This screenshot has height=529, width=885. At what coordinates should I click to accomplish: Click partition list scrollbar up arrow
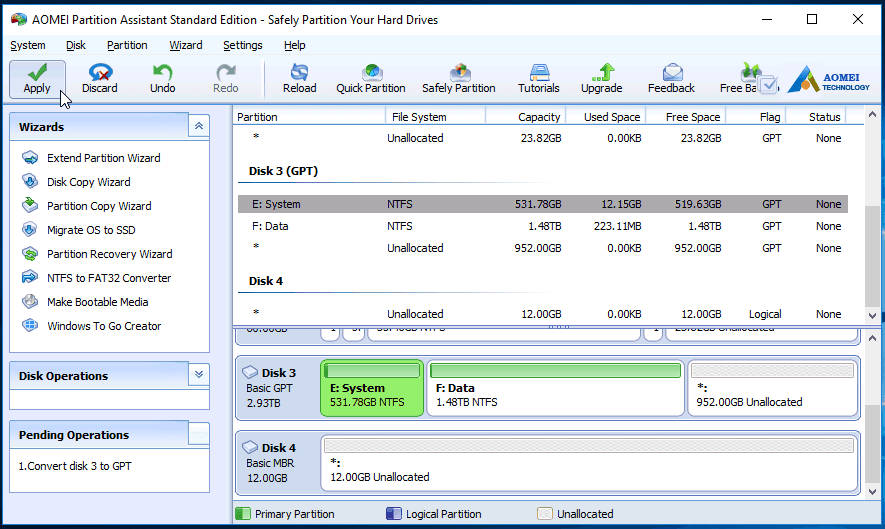pos(872,114)
